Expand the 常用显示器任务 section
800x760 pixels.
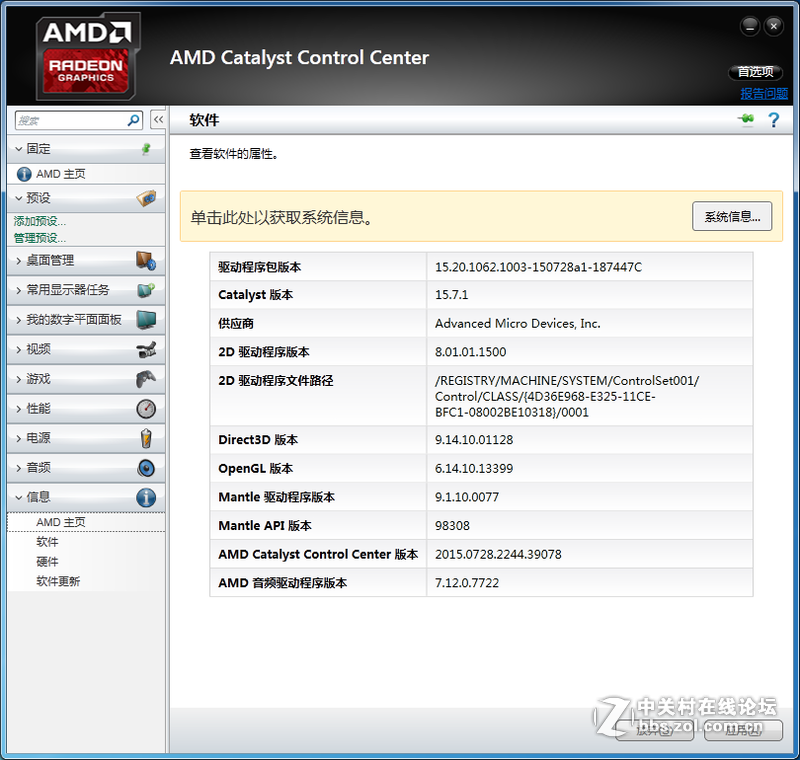(x=19, y=291)
